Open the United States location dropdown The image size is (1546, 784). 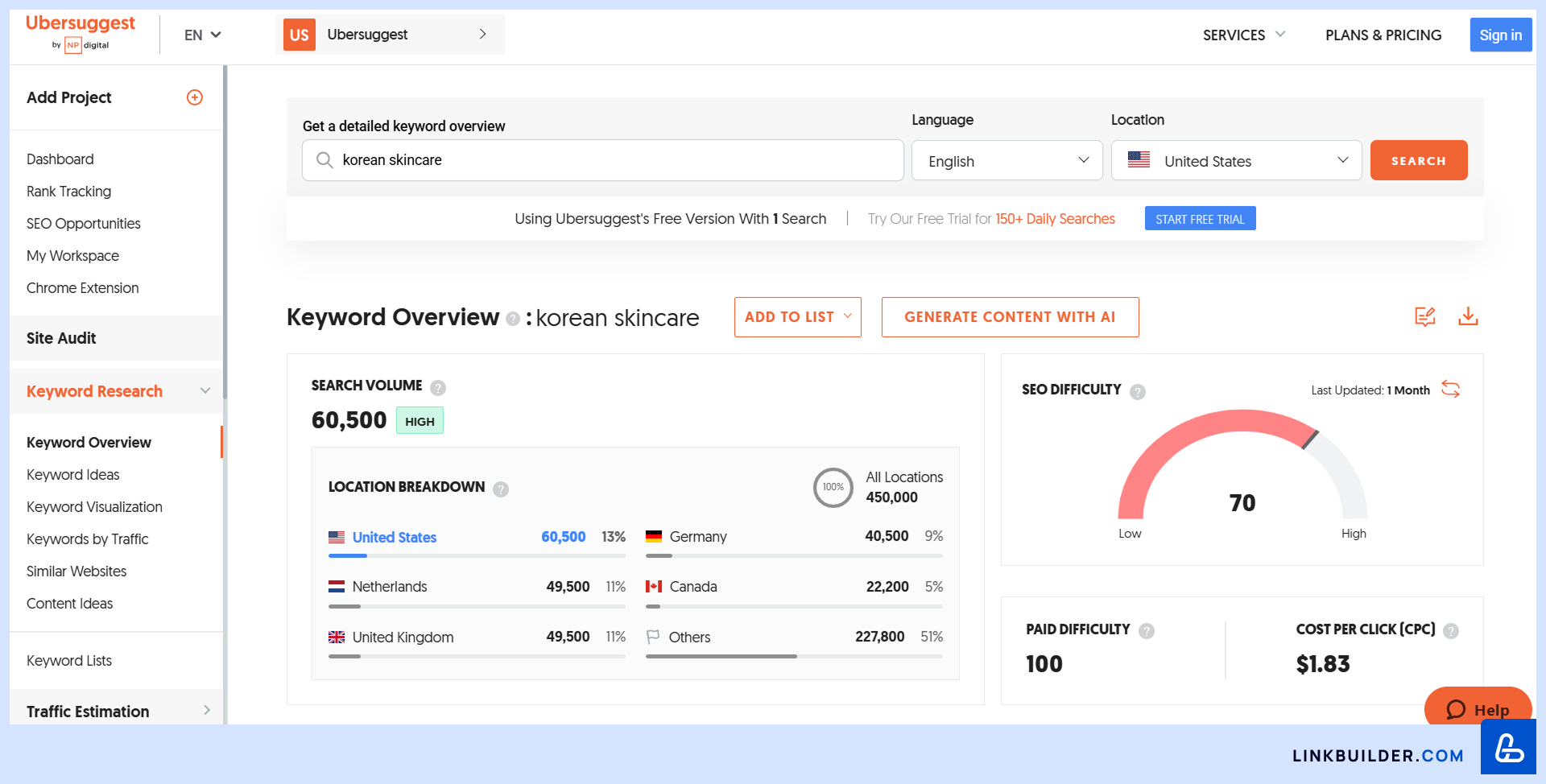coord(1236,161)
